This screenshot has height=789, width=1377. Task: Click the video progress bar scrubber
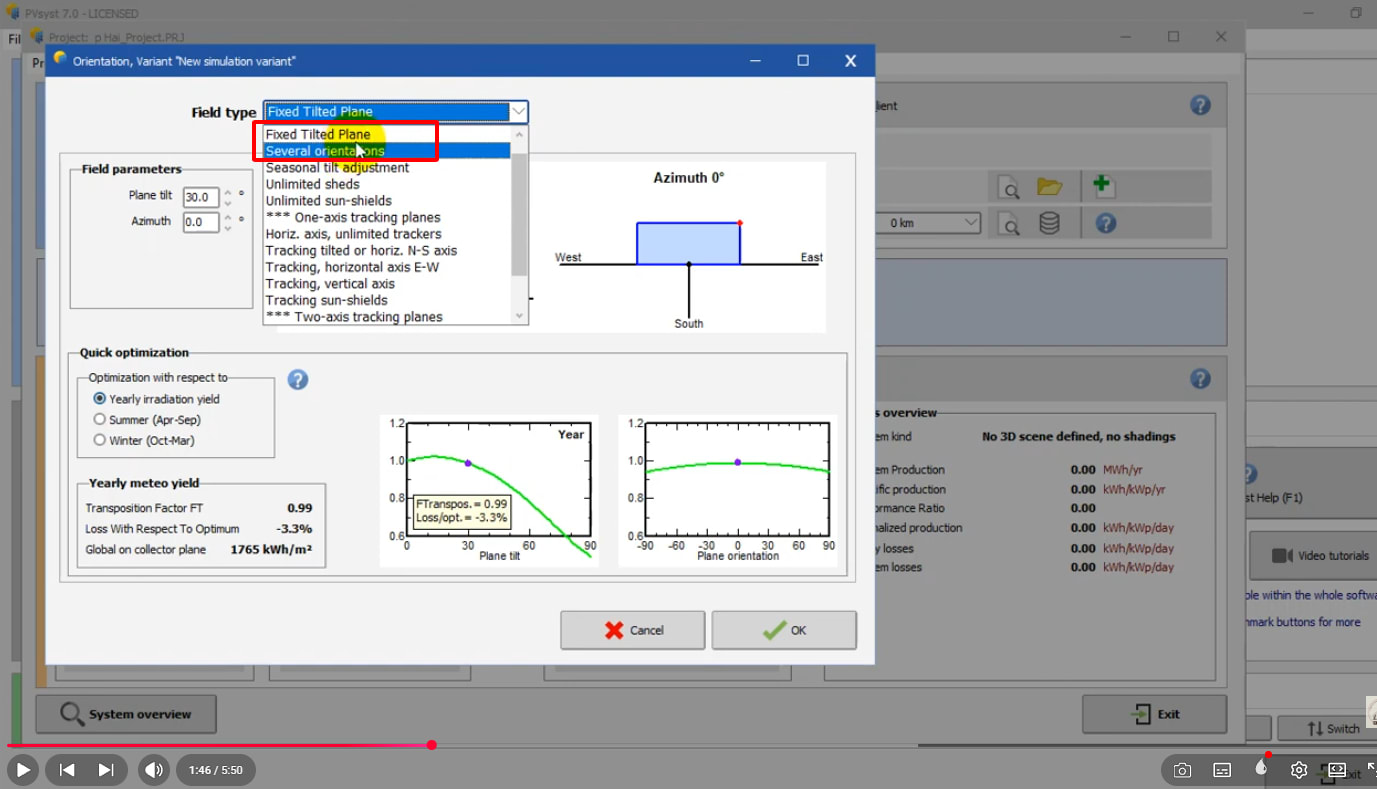pyautogui.click(x=432, y=745)
